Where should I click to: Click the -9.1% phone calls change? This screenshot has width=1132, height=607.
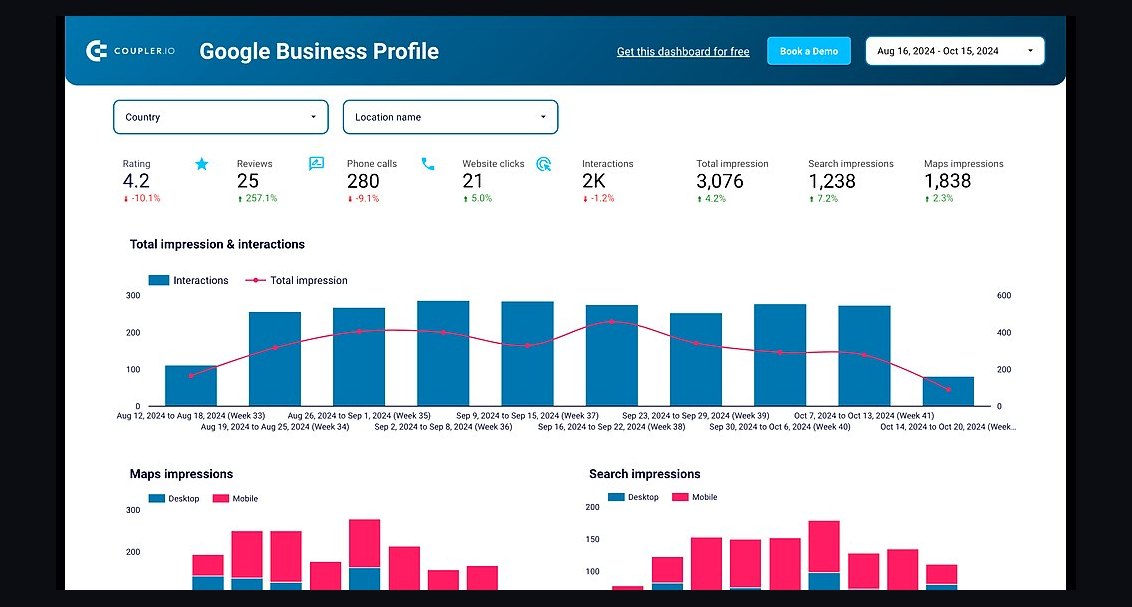(364, 198)
